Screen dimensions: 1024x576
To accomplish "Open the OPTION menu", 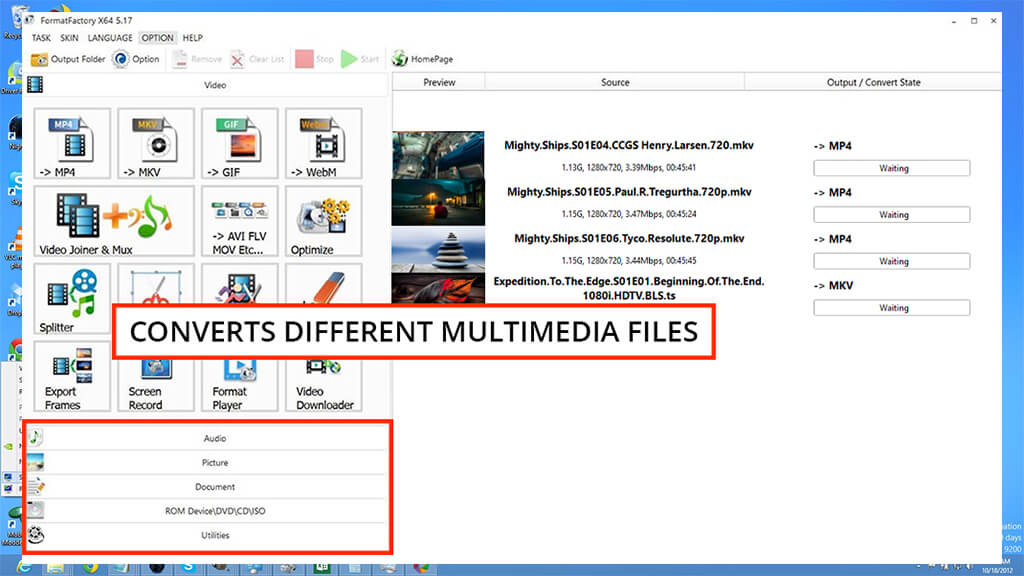I will coord(157,38).
